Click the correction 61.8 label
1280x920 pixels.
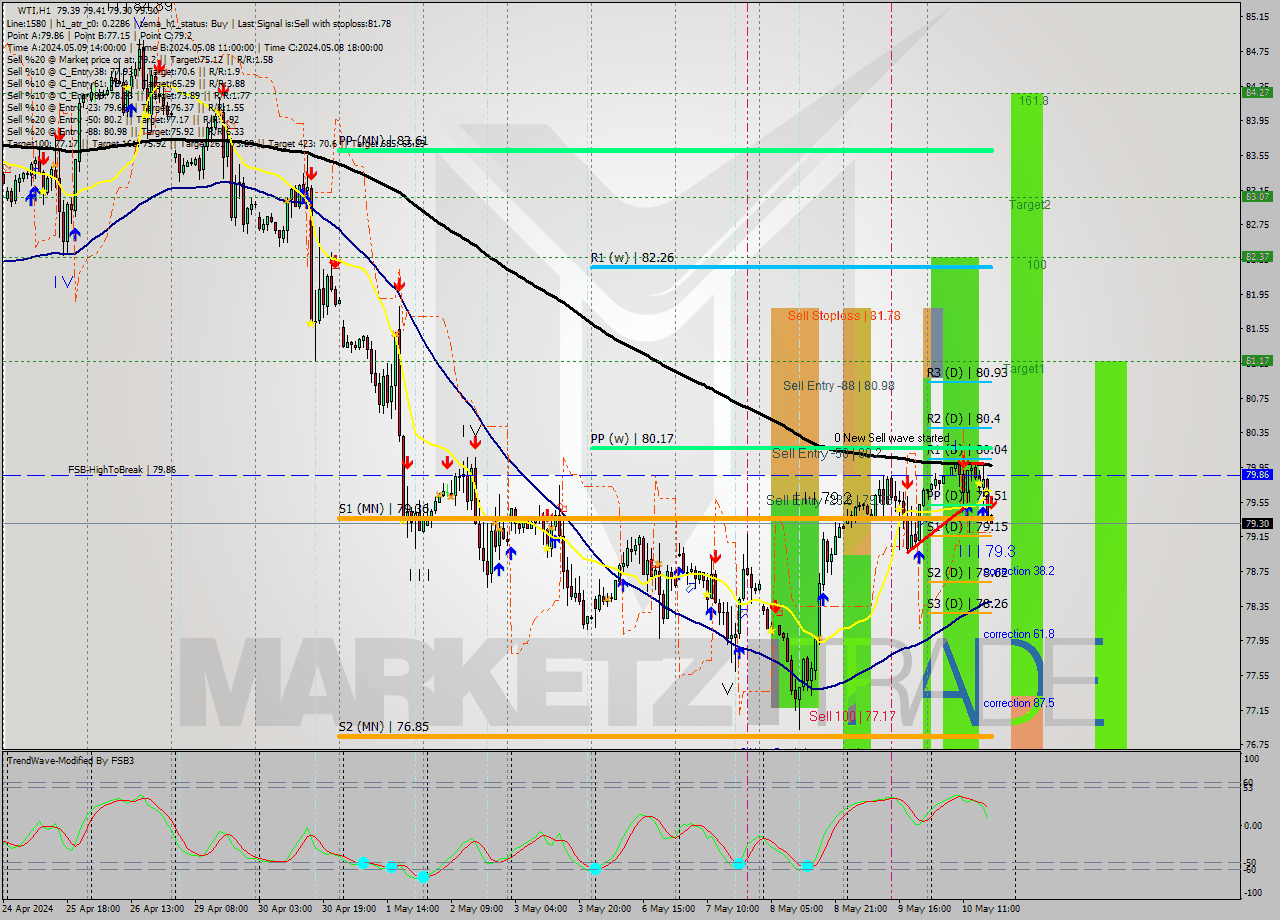click(x=1018, y=634)
